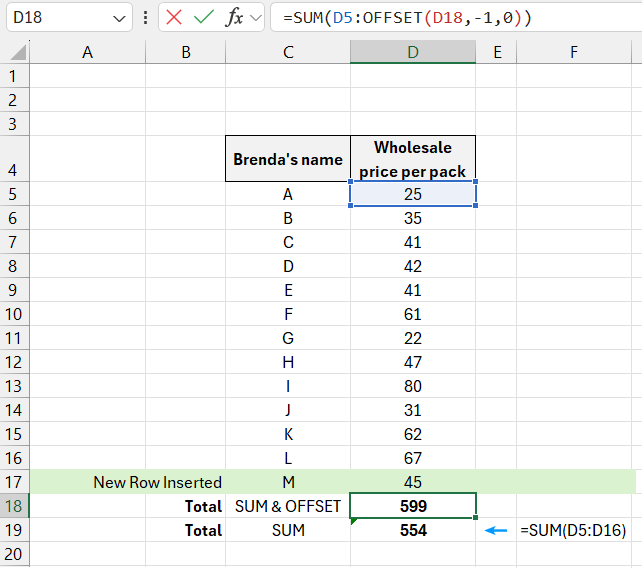Select cell with value 42

pyautogui.click(x=413, y=266)
